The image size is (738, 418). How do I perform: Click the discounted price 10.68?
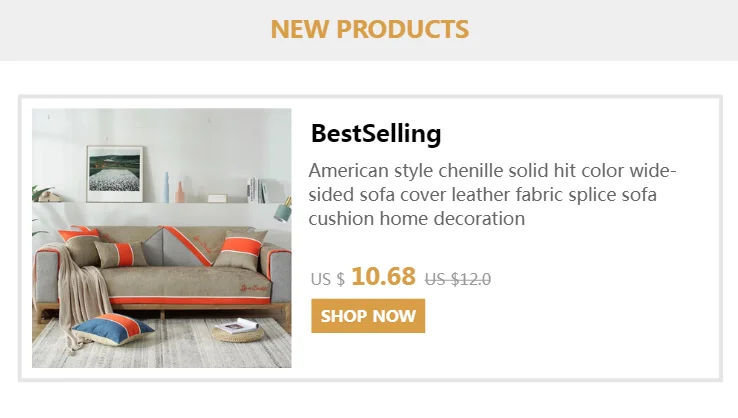point(383,276)
